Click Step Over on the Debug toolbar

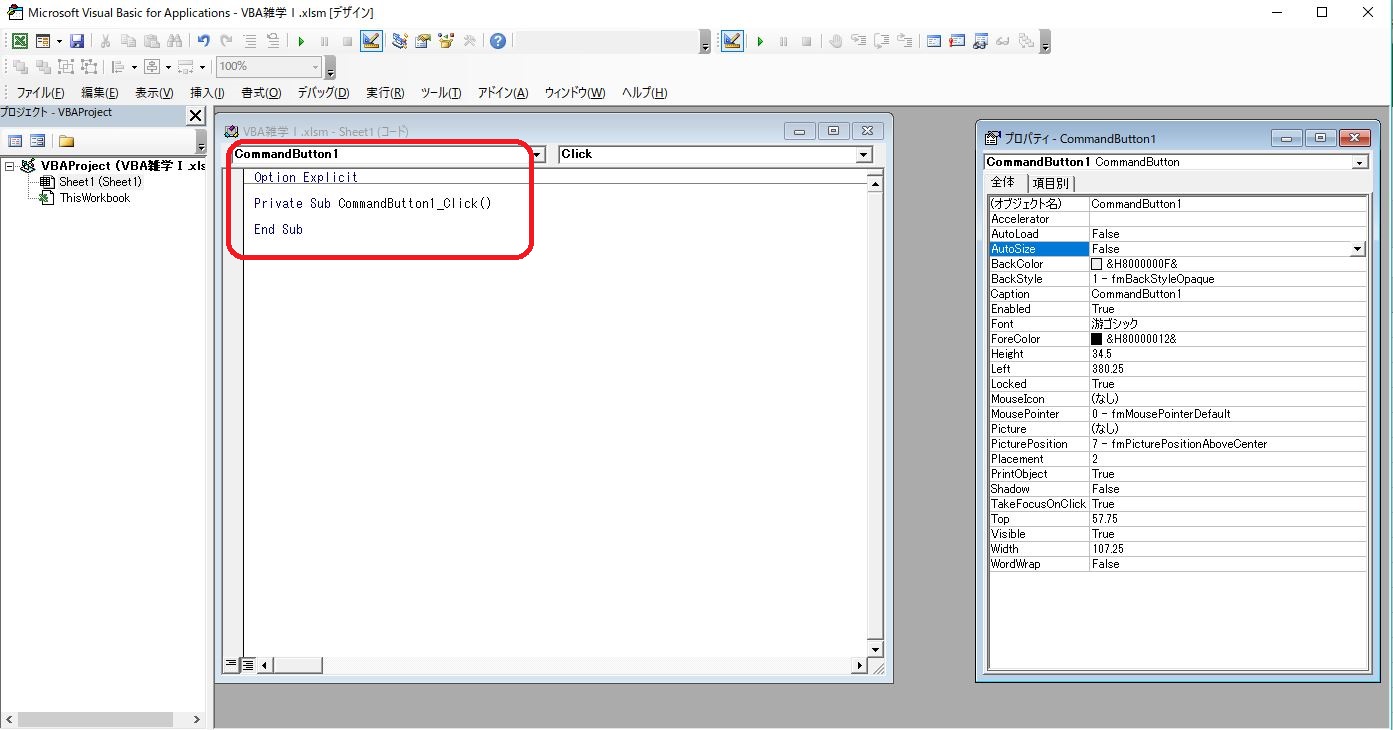coord(882,41)
